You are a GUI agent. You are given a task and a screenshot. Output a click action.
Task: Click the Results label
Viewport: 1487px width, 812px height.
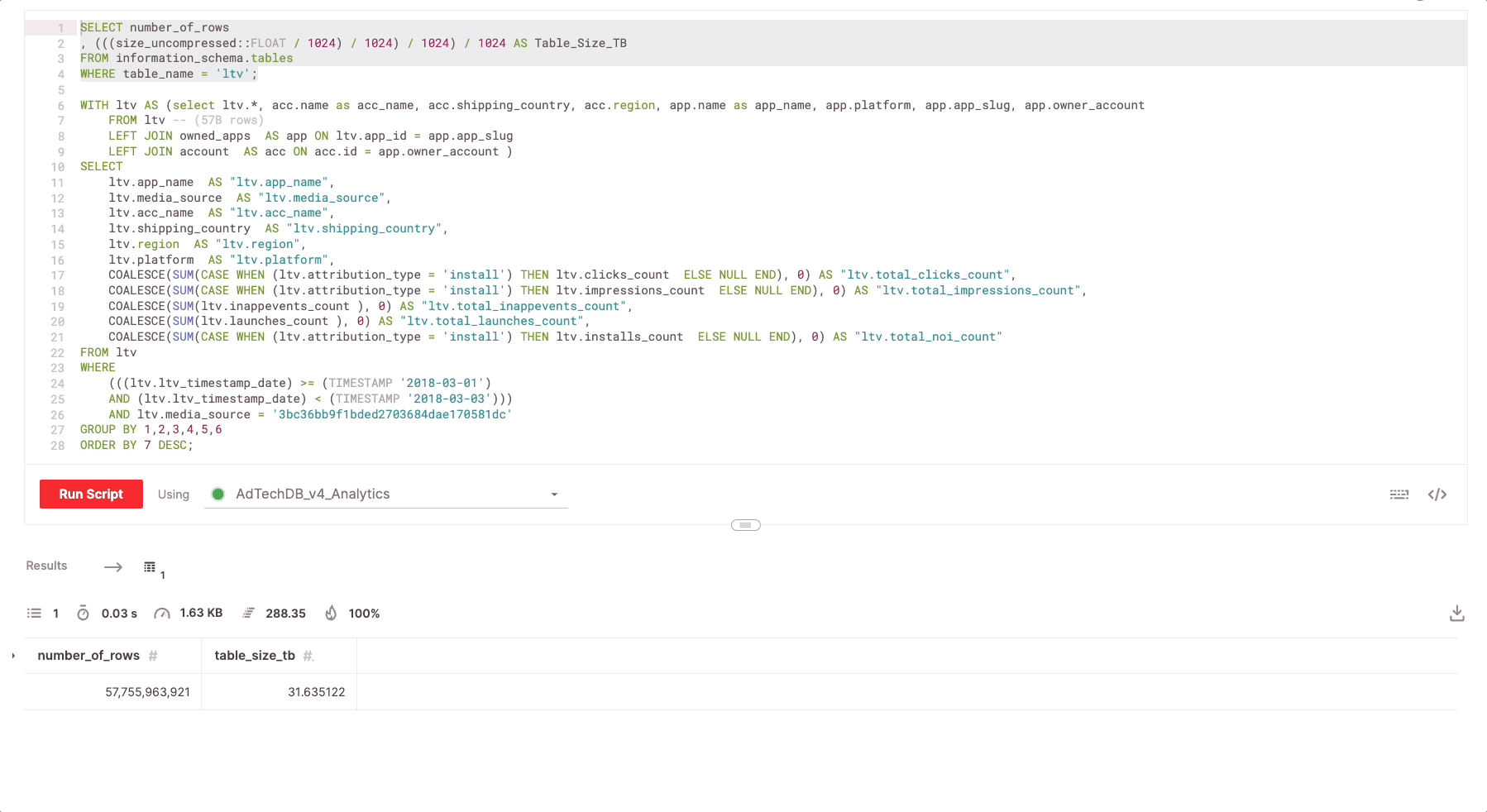tap(46, 566)
